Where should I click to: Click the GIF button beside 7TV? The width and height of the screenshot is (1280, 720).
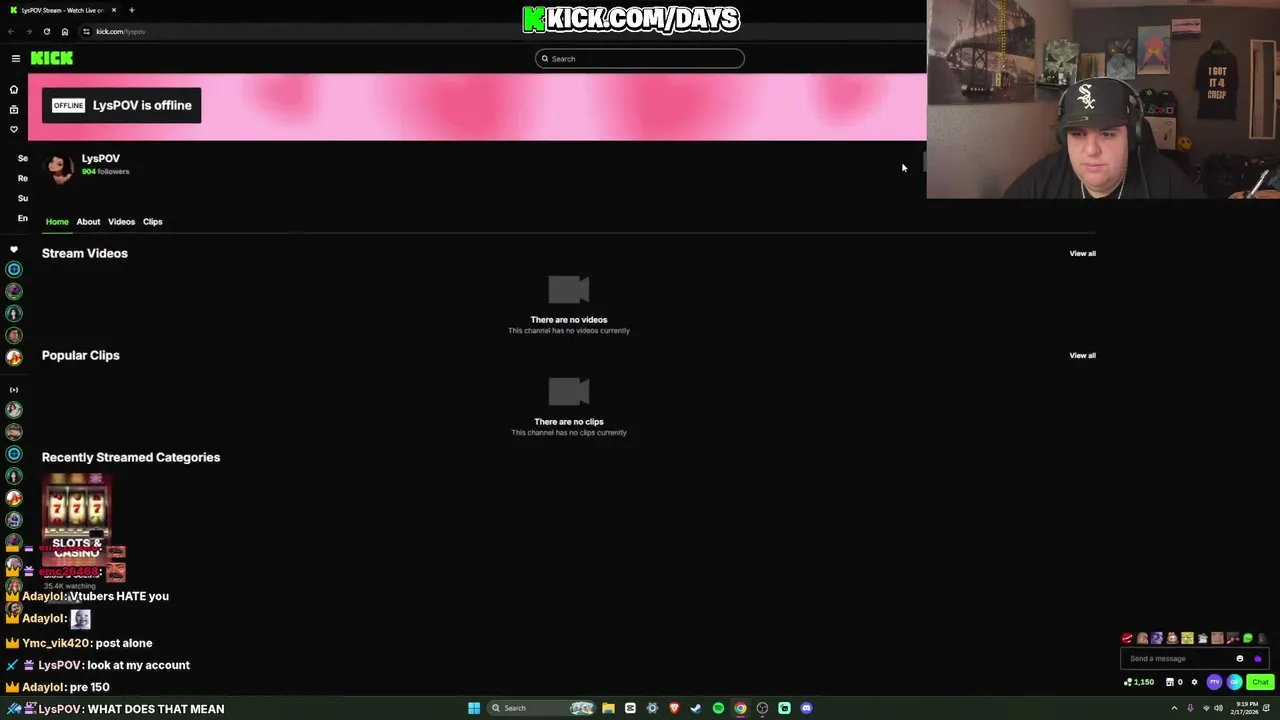pyautogui.click(x=1234, y=682)
